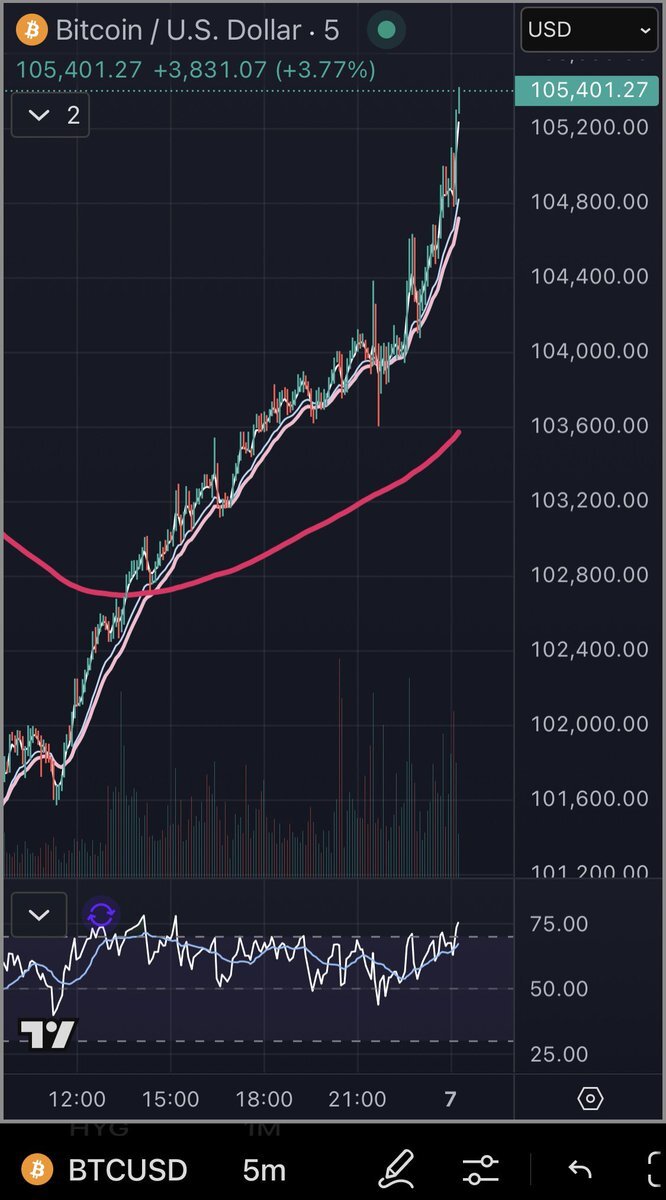Viewport: 666px width, 1200px height.
Task: Click the Bitcoin icon beside BTCUSD in bottom bar
Action: [x=39, y=1169]
